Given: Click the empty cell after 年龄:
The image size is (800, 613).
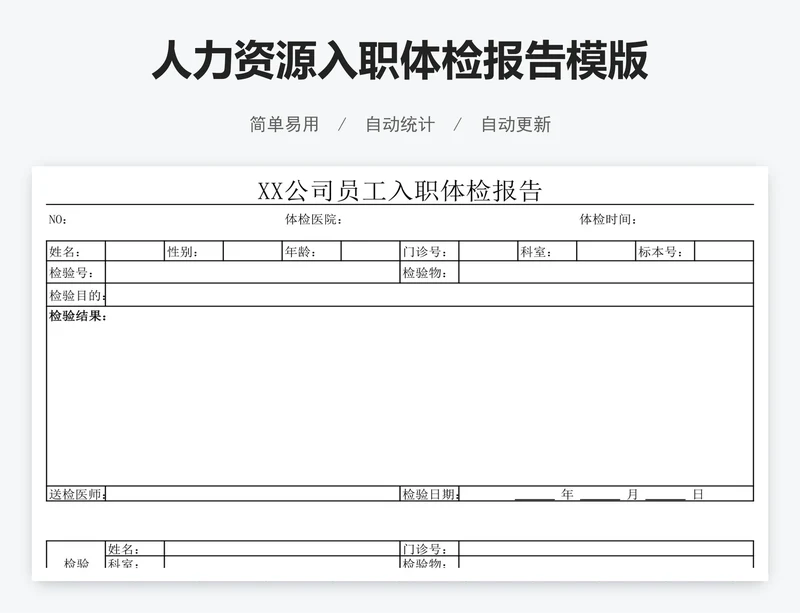Looking at the screenshot, I should click(x=370, y=251).
